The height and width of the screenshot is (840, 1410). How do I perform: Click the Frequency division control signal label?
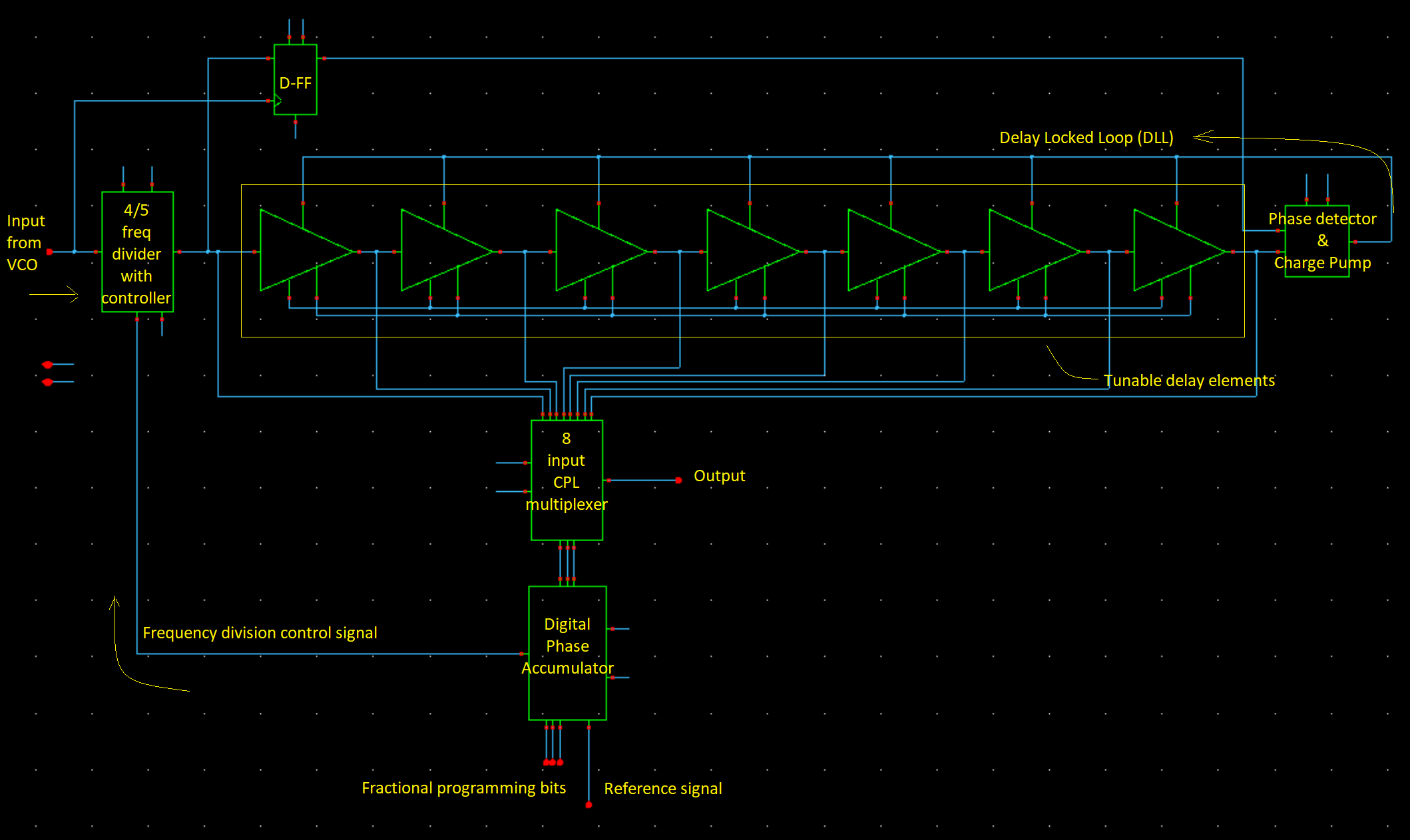coord(260,633)
